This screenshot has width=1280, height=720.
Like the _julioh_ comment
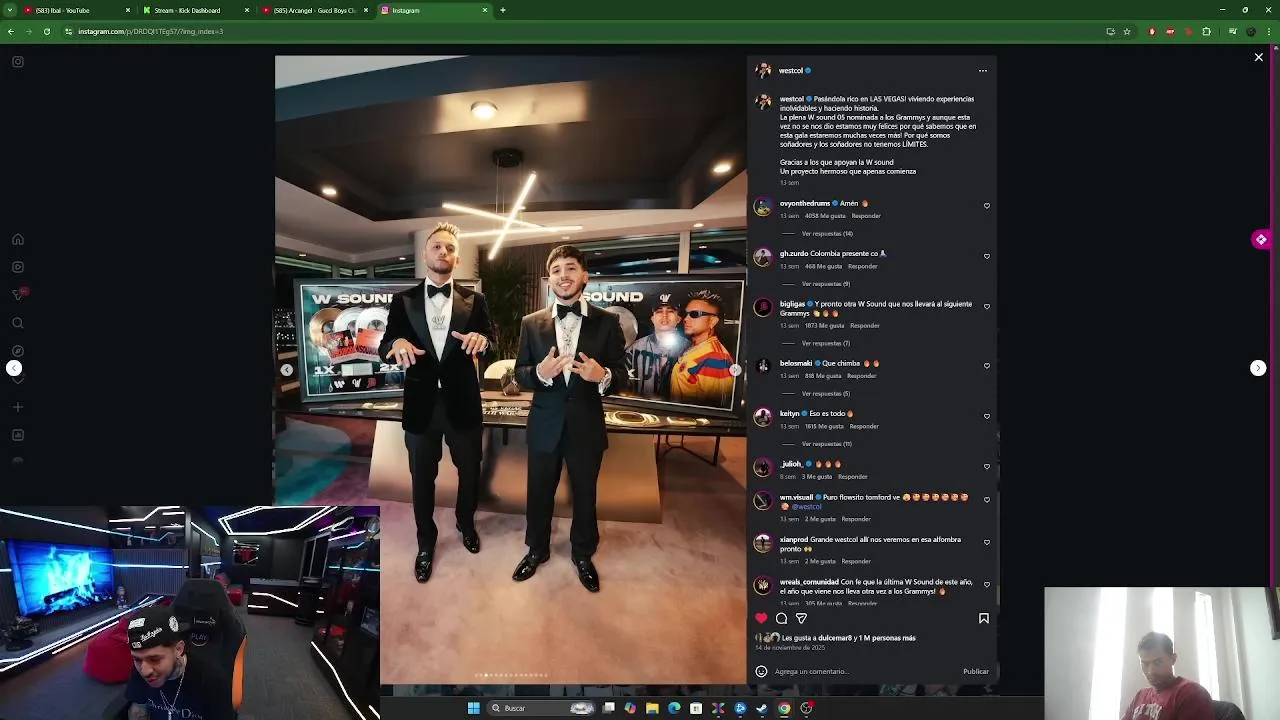[x=987, y=466]
